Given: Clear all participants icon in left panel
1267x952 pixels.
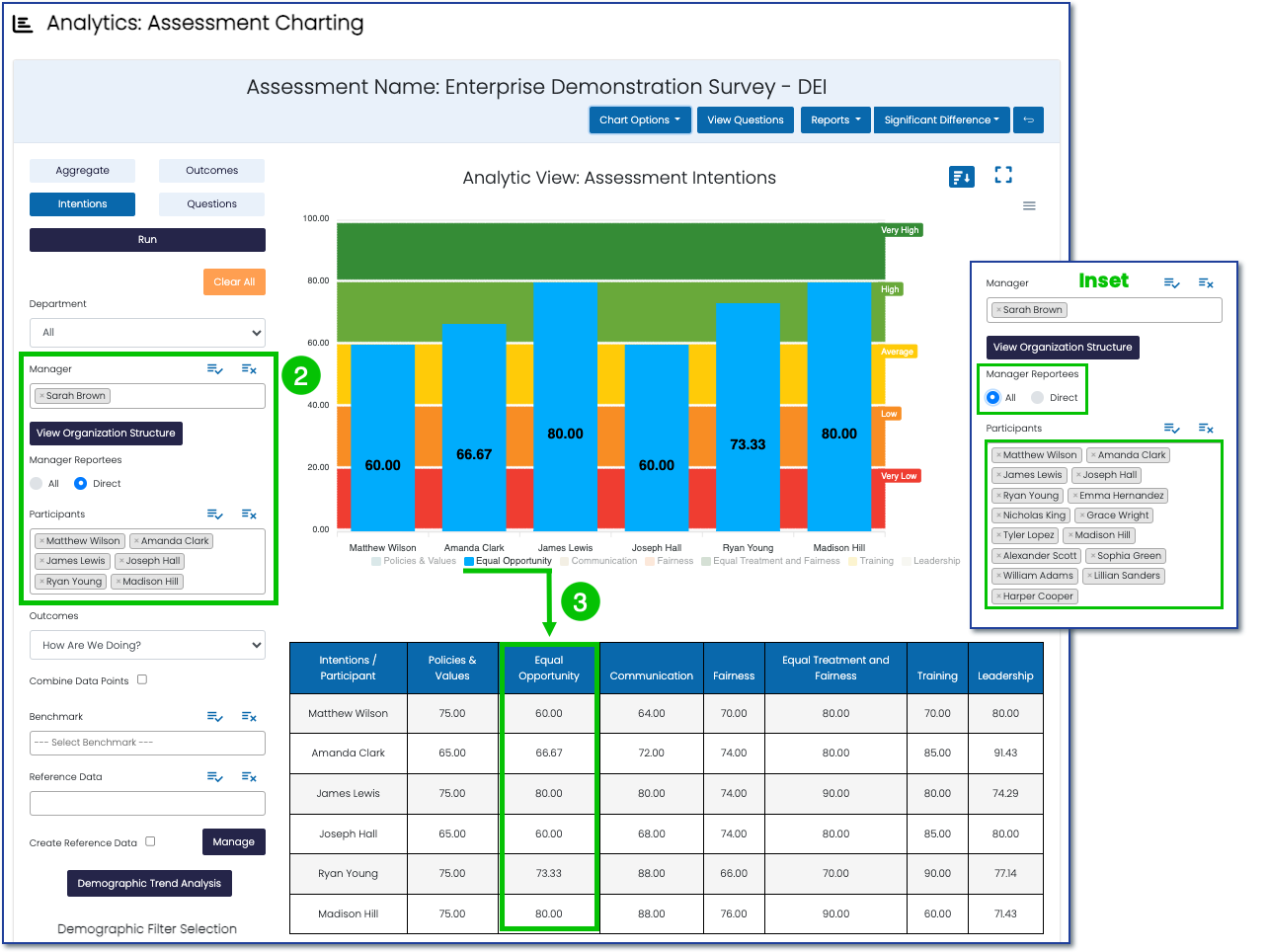Looking at the screenshot, I should [x=249, y=515].
